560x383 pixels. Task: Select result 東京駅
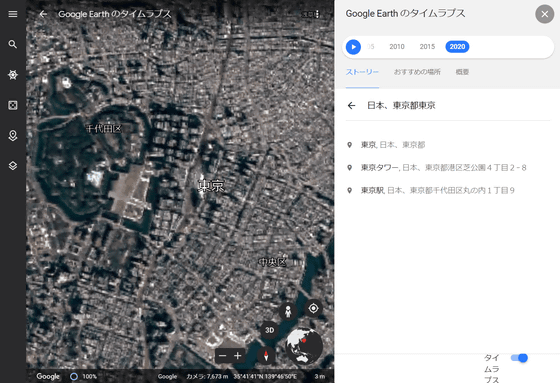pyautogui.click(x=448, y=190)
